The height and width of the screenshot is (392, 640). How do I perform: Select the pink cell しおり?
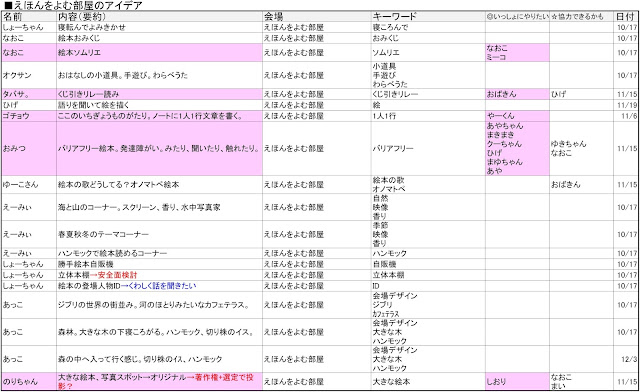(517, 381)
